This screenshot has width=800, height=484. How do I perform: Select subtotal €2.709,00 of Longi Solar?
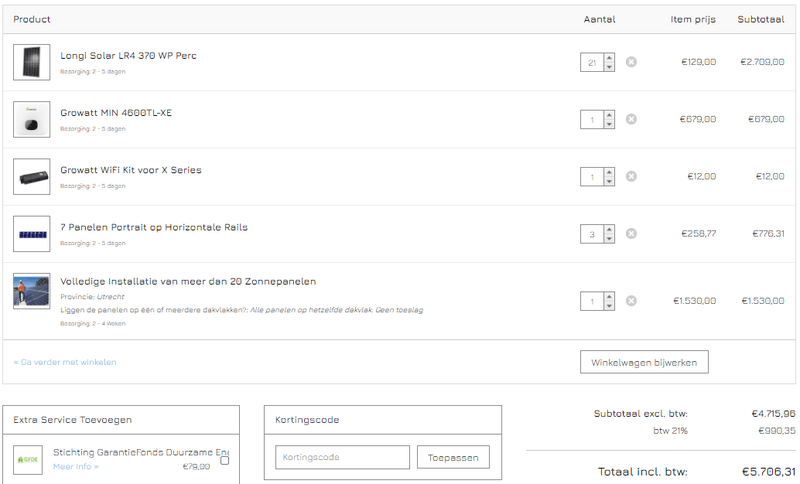762,62
